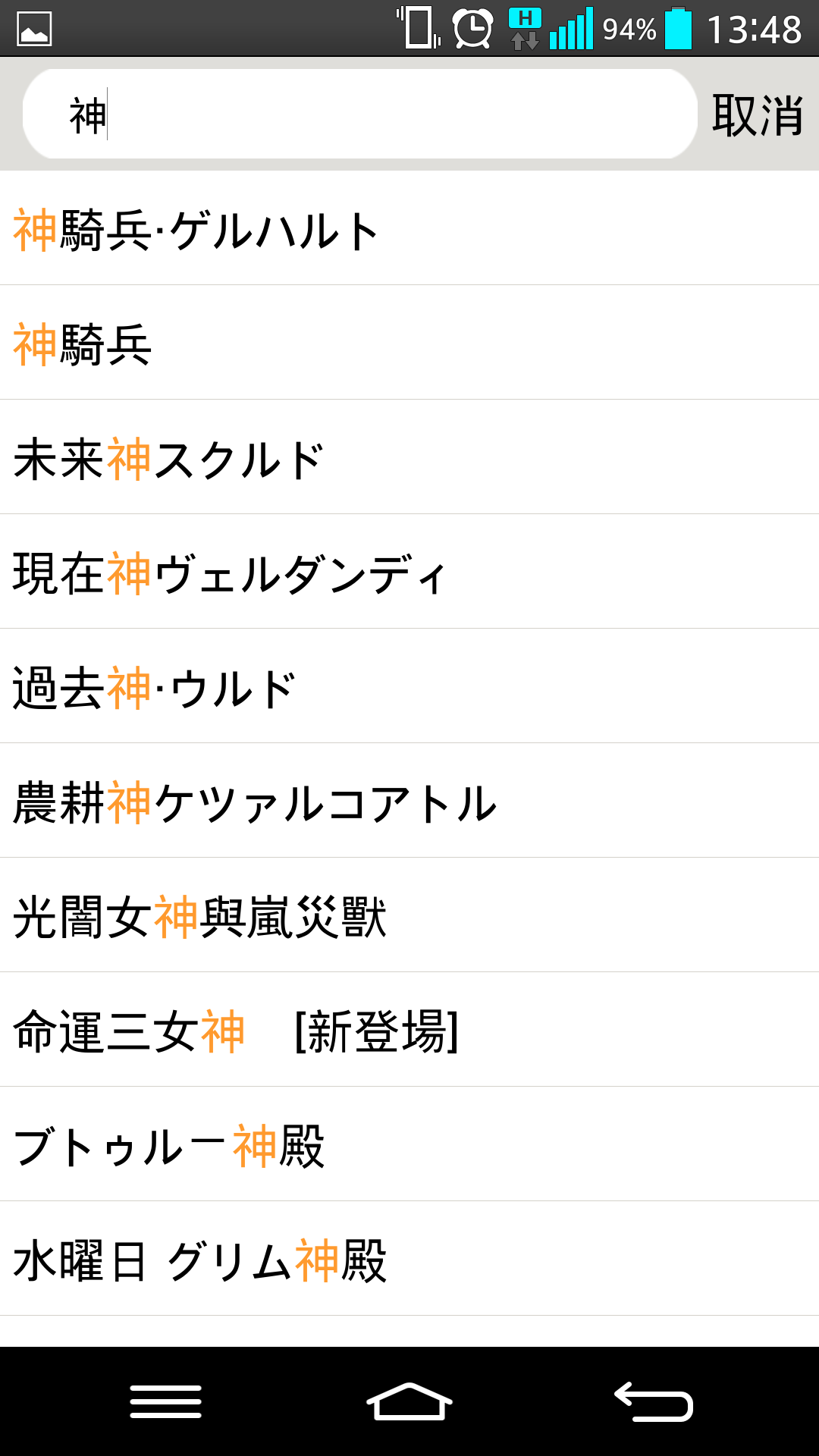Select 現在神ヴェルダンディ from the list
The image size is (819, 1456).
[x=409, y=572]
